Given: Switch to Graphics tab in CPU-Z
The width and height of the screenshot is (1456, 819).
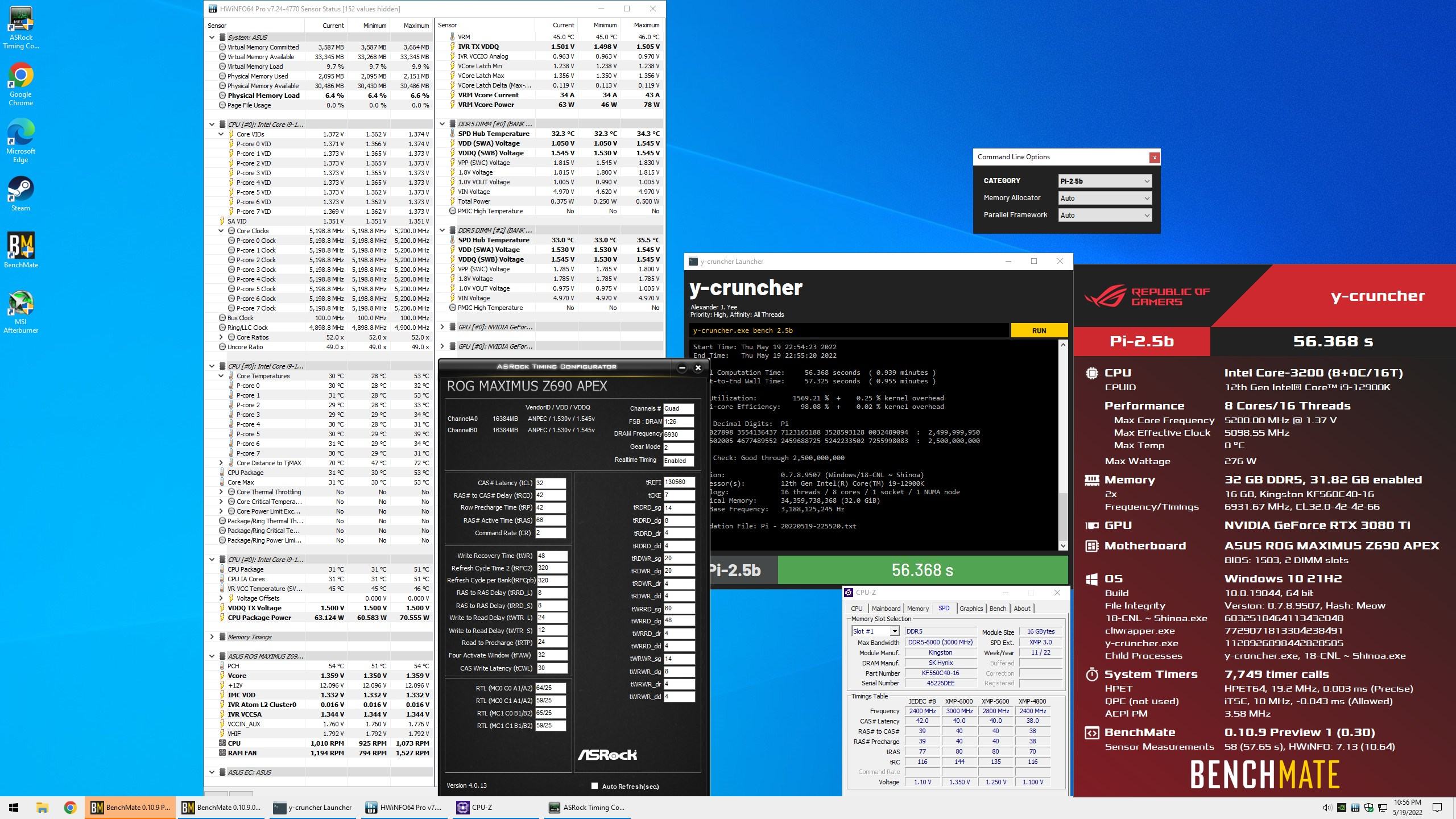Looking at the screenshot, I should pos(971,609).
